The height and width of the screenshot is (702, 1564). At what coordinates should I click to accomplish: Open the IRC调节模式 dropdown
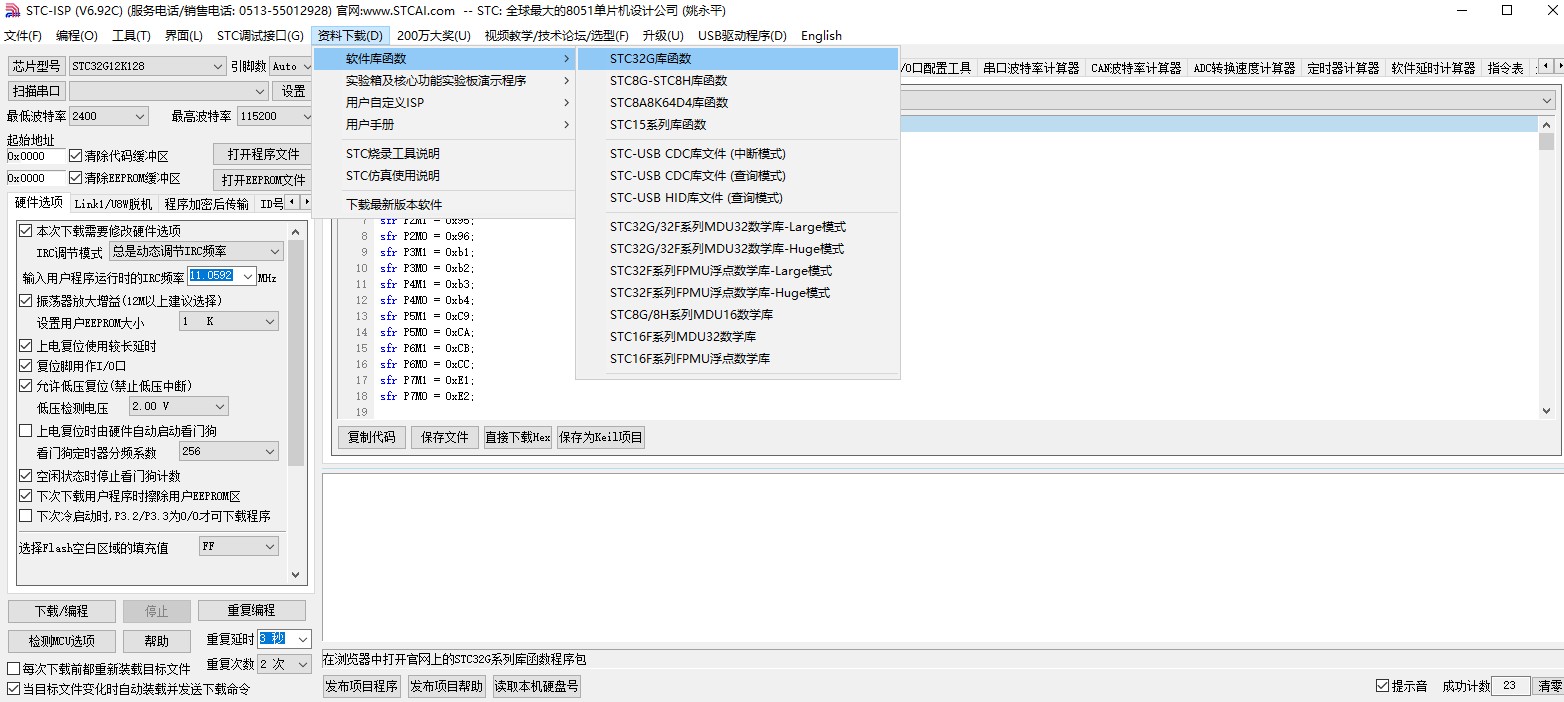tap(197, 252)
